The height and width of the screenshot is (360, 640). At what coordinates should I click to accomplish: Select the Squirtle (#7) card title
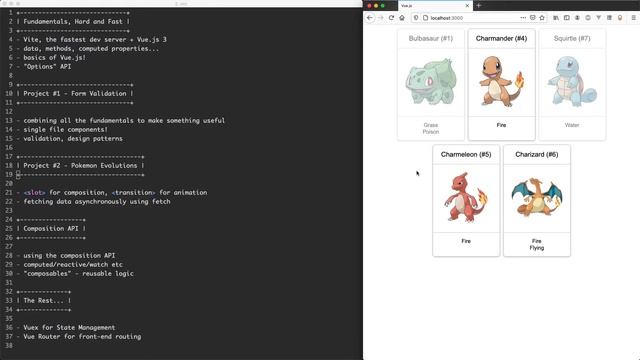572,38
